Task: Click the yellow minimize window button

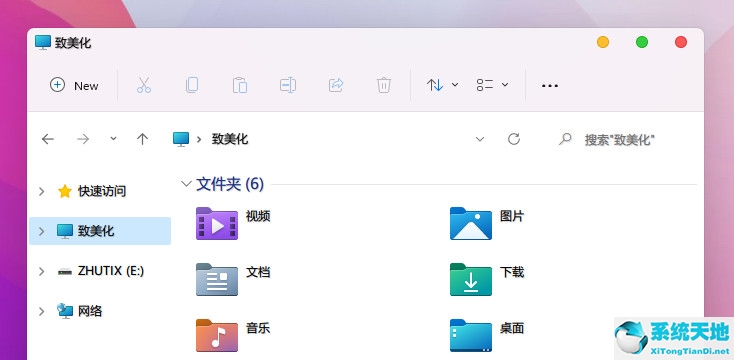Action: pyautogui.click(x=603, y=42)
